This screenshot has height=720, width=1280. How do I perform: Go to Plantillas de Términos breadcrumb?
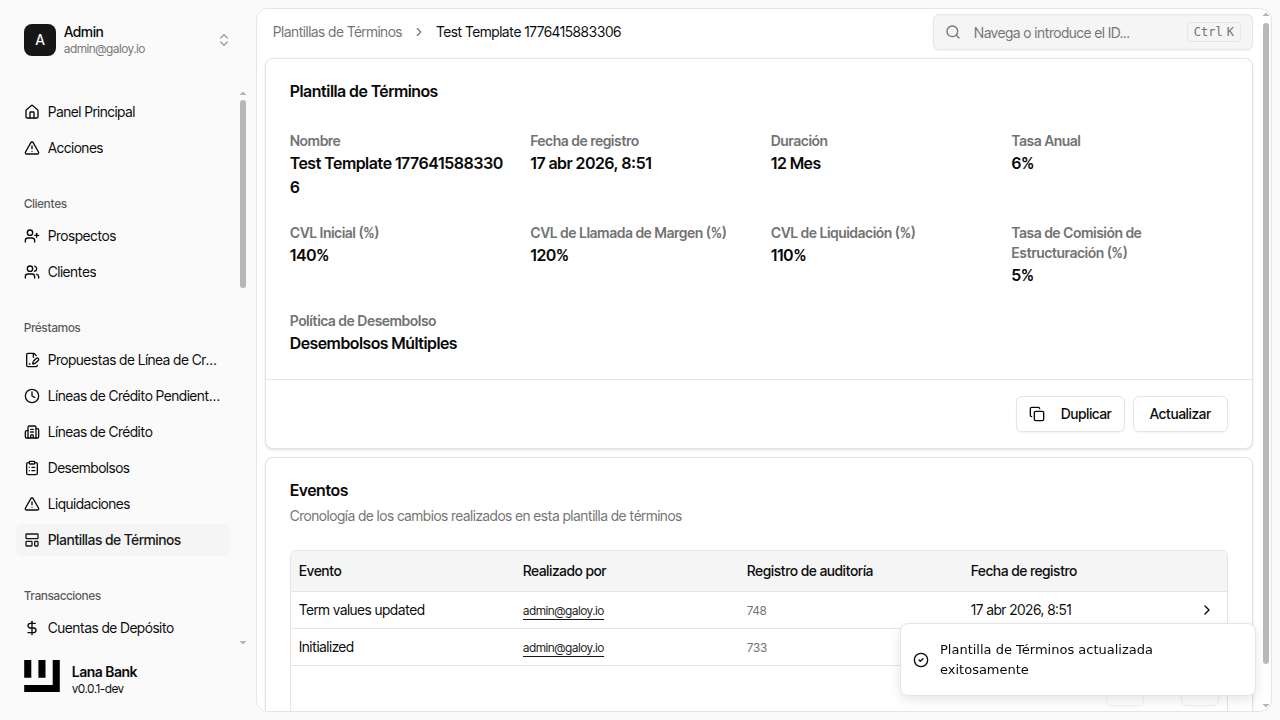(x=337, y=32)
